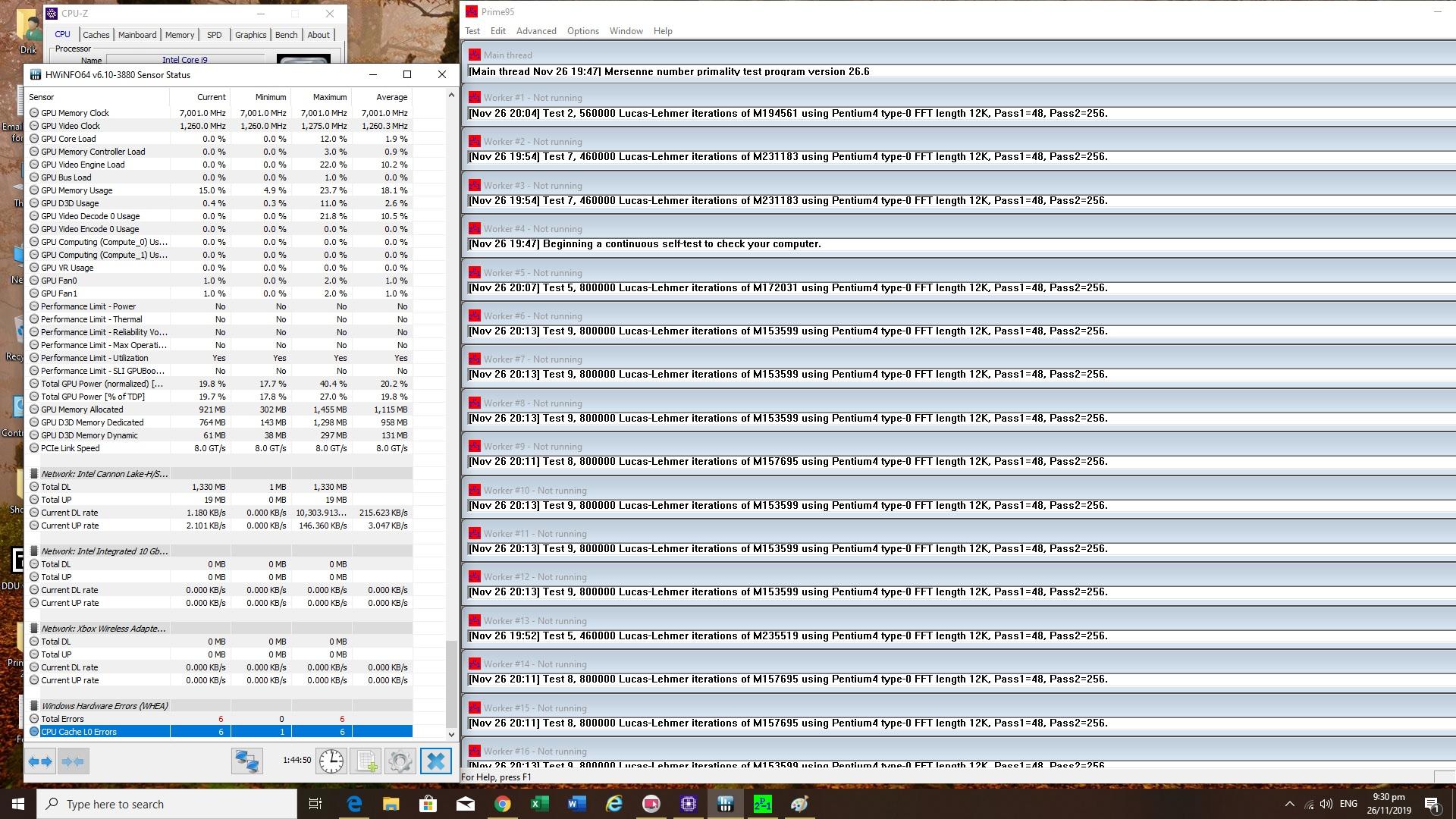1456x819 pixels.
Task: Click the Prime95 Main thread window icon
Action: [x=475, y=55]
